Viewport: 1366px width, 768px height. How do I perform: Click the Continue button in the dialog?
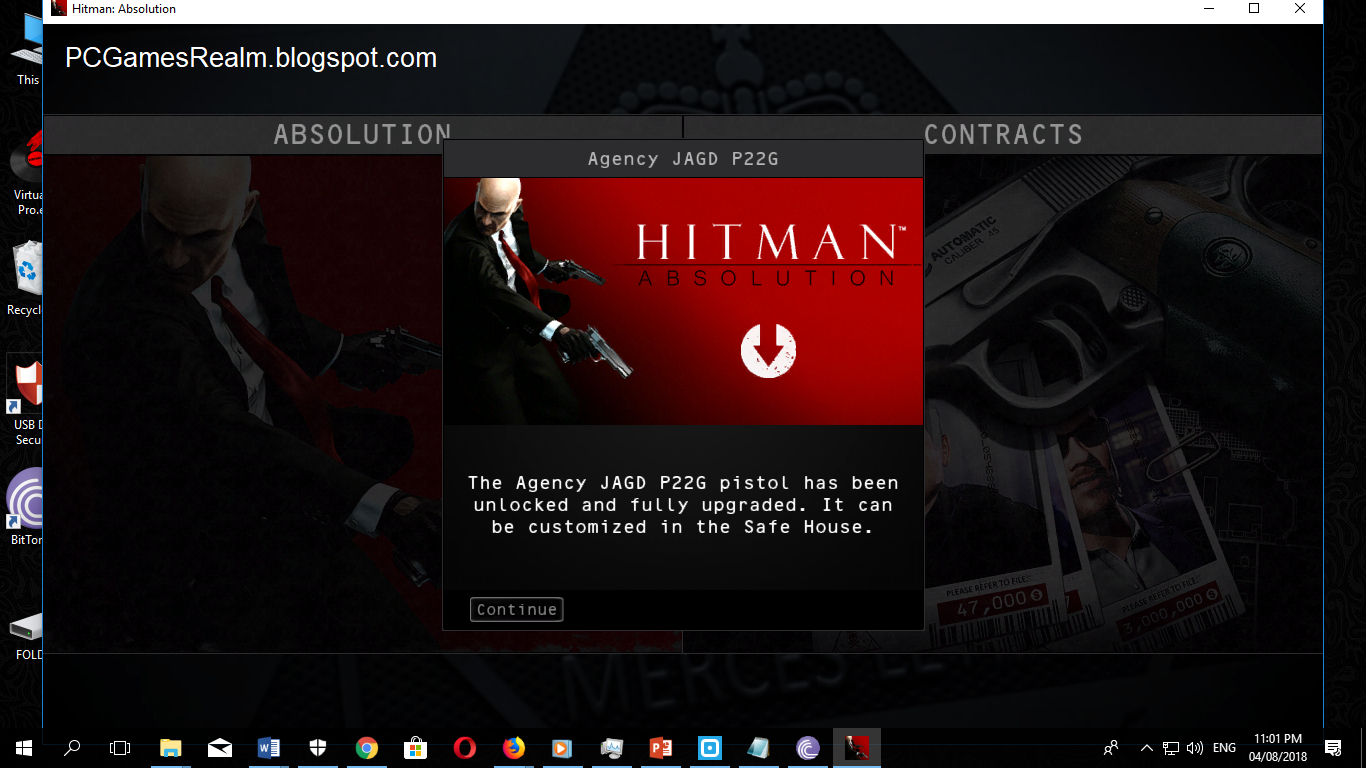(x=516, y=610)
